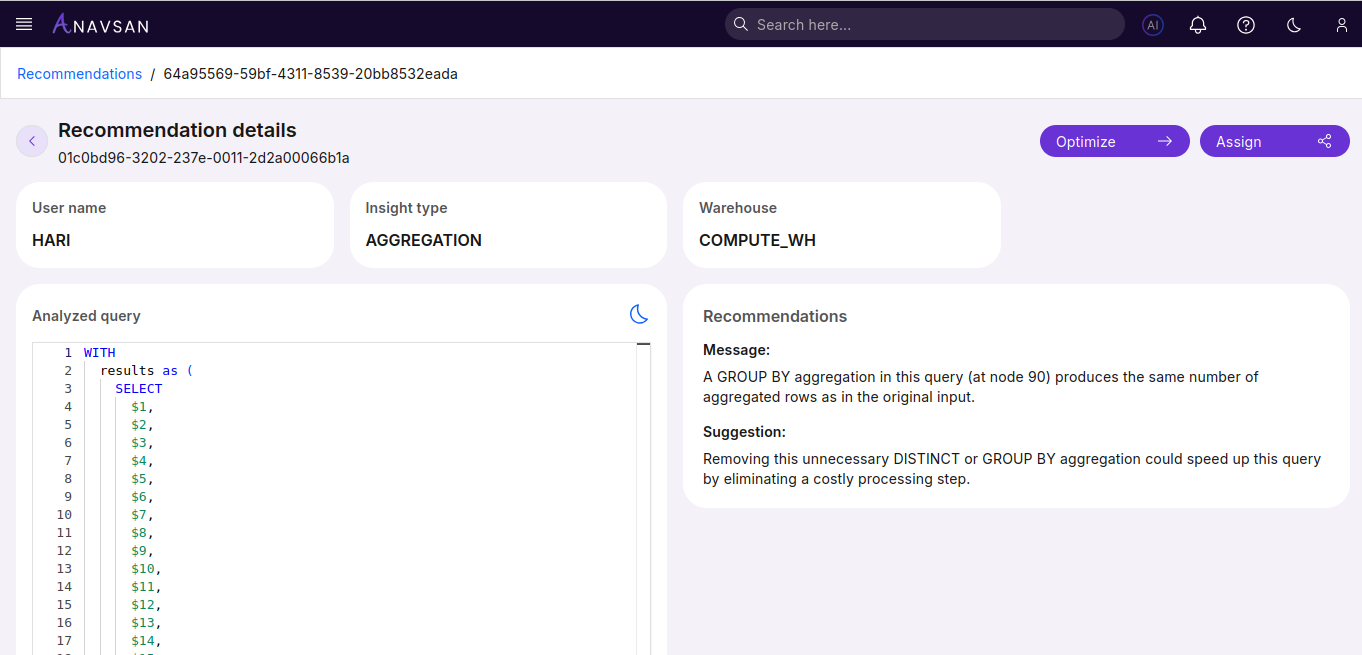This screenshot has width=1362, height=655.
Task: Open help using the question mark icon
Action: [1245, 25]
